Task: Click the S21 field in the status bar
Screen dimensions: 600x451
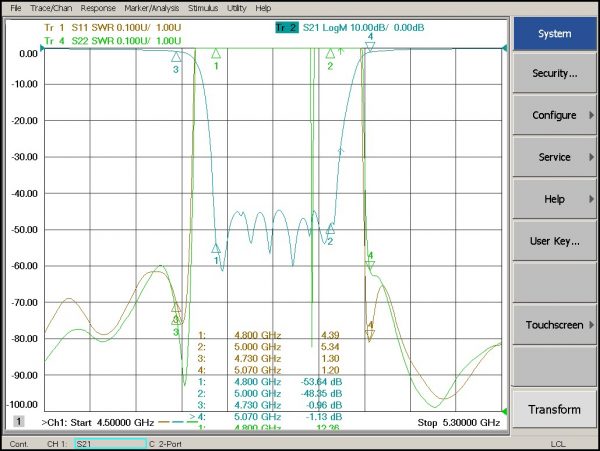Action: click(x=110, y=444)
